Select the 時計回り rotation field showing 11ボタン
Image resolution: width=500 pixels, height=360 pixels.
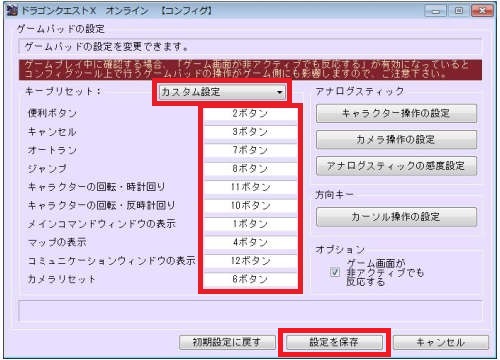pyautogui.click(x=250, y=187)
